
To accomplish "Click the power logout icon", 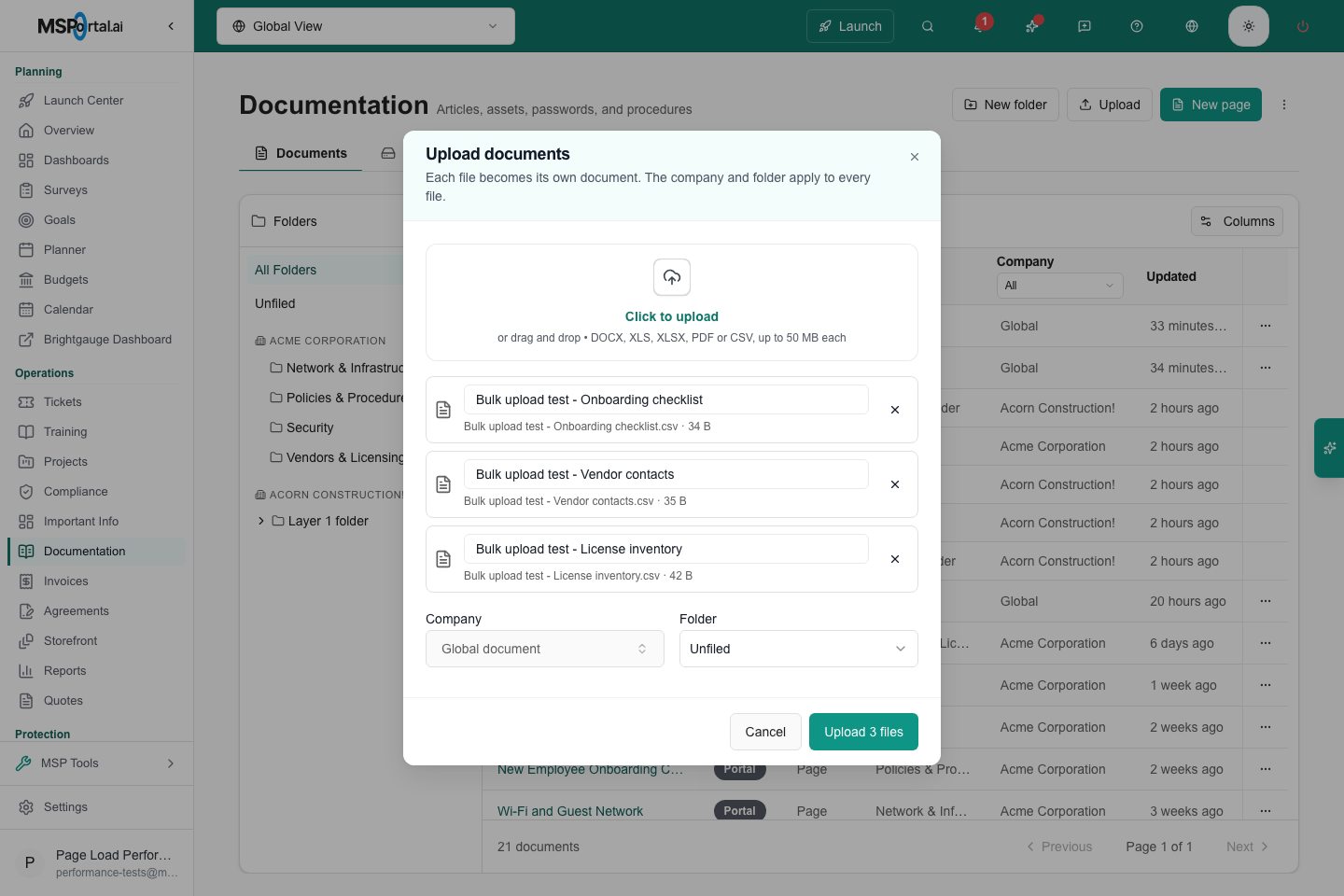I will [x=1303, y=26].
